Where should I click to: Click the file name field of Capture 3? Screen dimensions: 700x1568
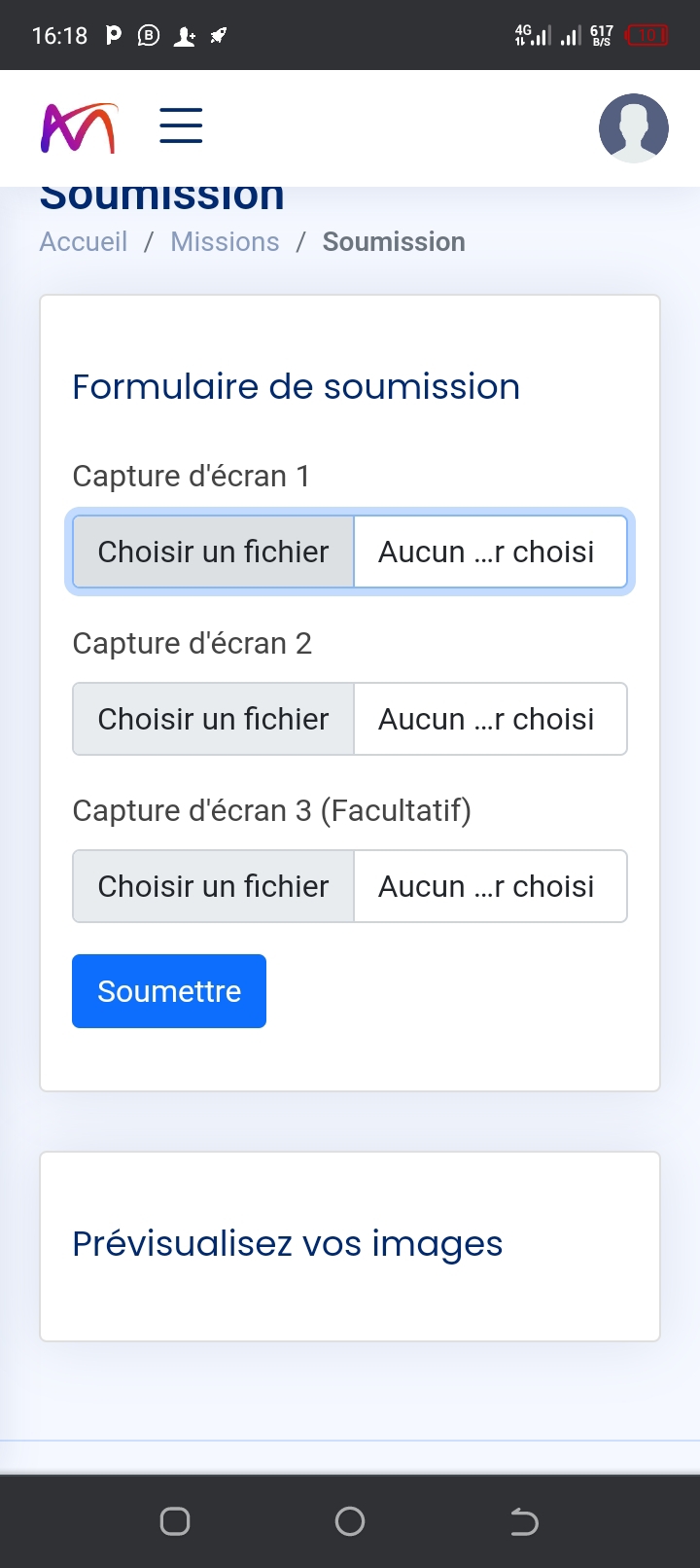pos(489,886)
